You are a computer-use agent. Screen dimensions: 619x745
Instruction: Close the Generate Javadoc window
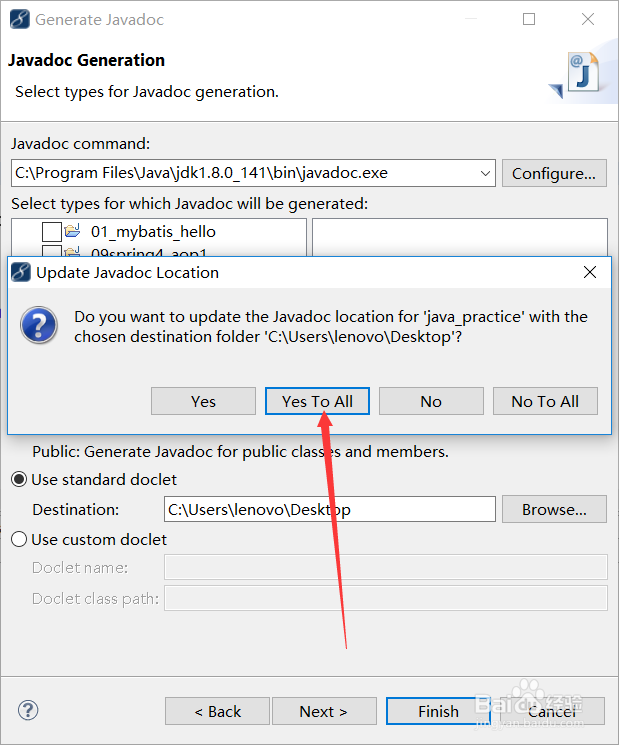(588, 19)
